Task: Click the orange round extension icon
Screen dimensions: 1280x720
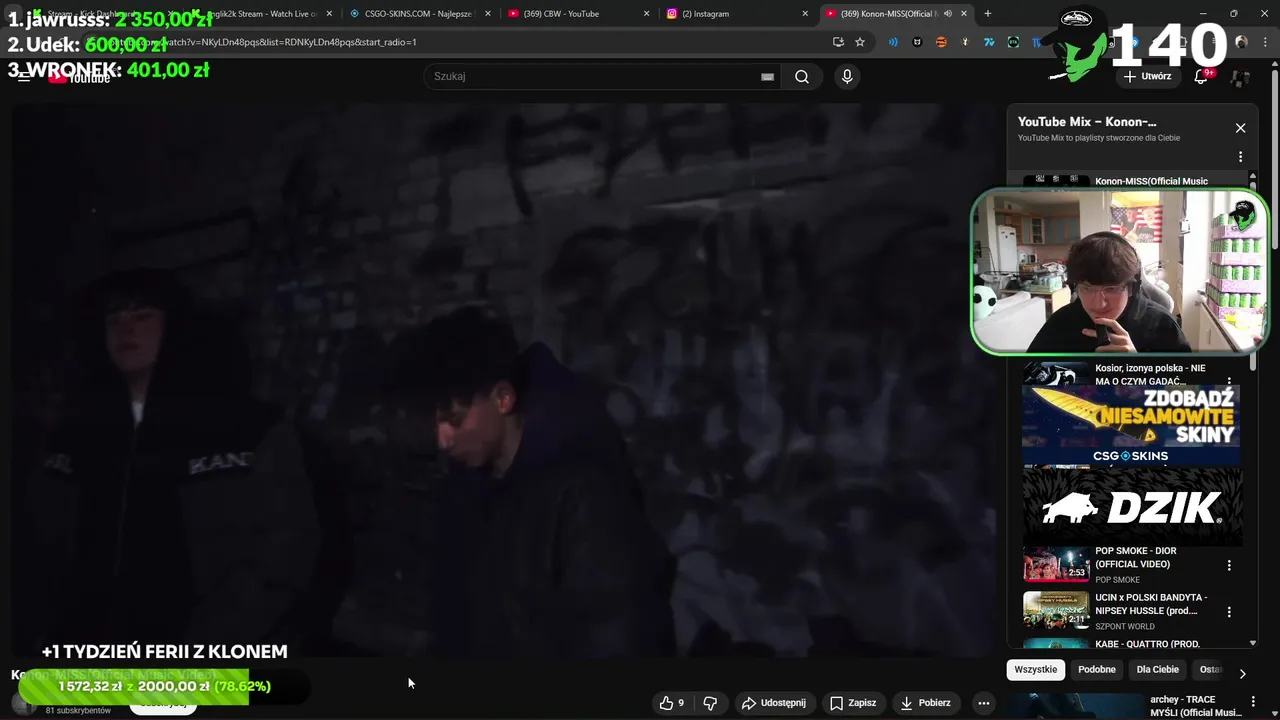Action: [941, 42]
